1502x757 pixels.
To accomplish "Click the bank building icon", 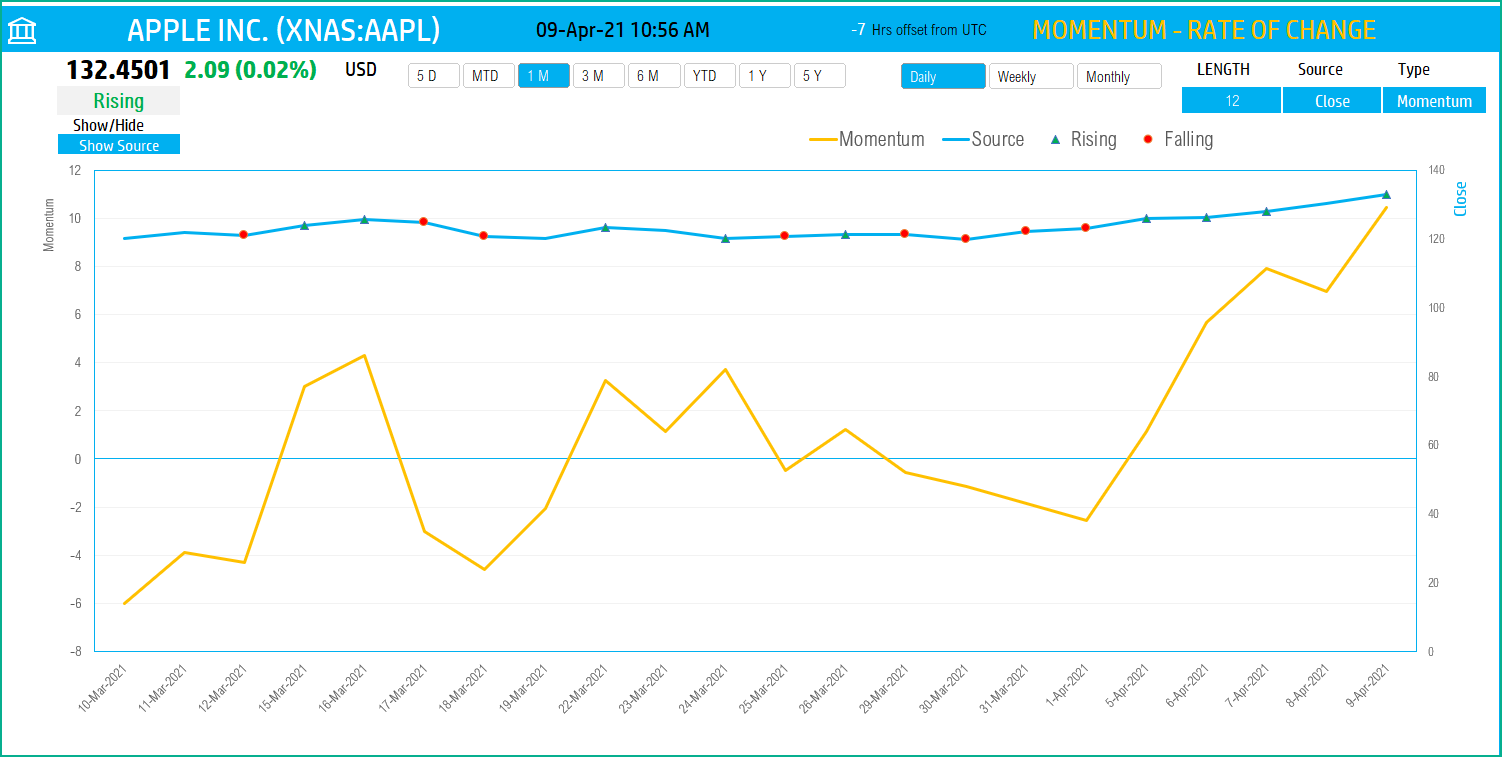I will click(x=23, y=31).
